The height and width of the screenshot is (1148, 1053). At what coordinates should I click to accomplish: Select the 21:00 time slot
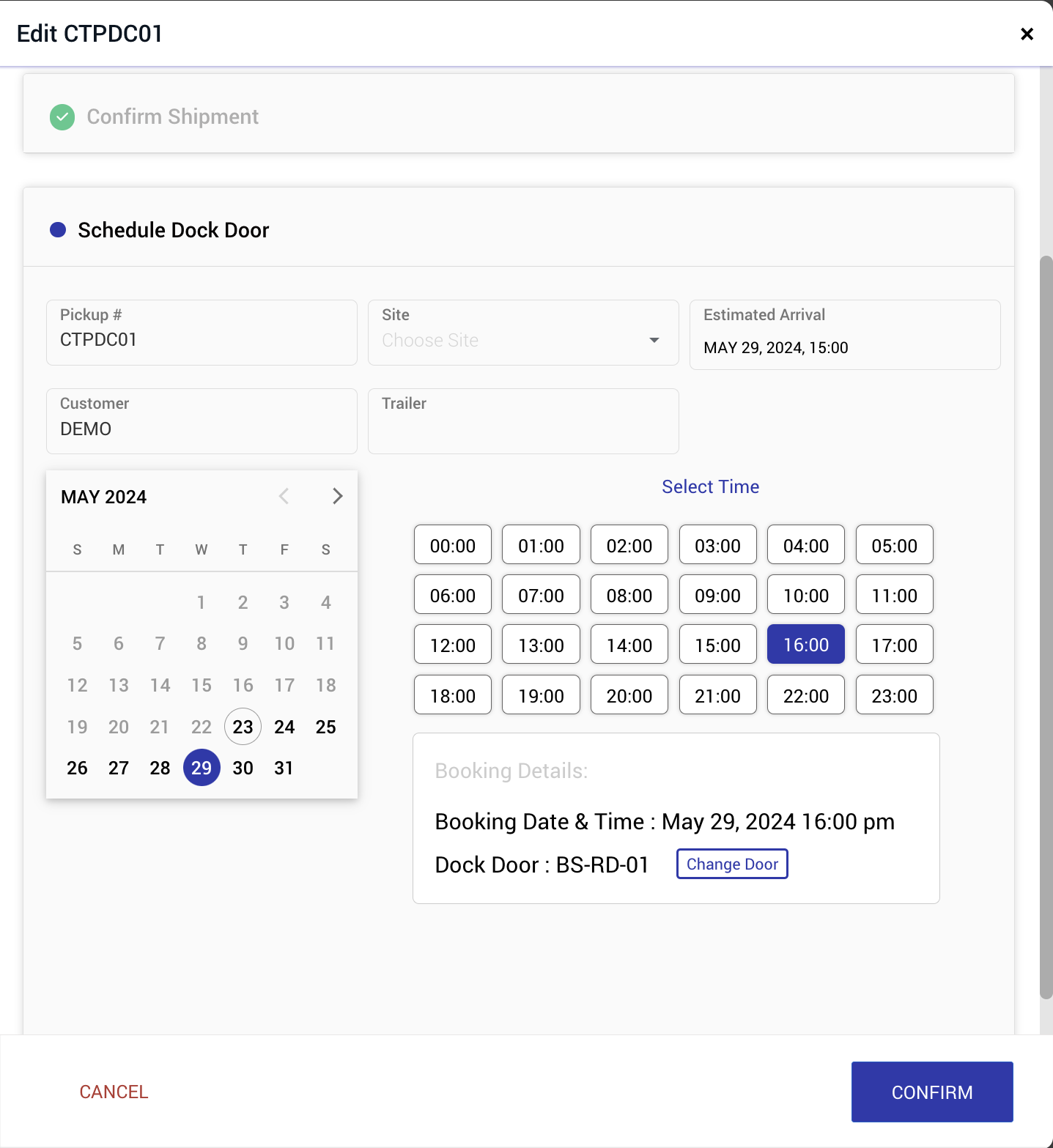tap(718, 695)
